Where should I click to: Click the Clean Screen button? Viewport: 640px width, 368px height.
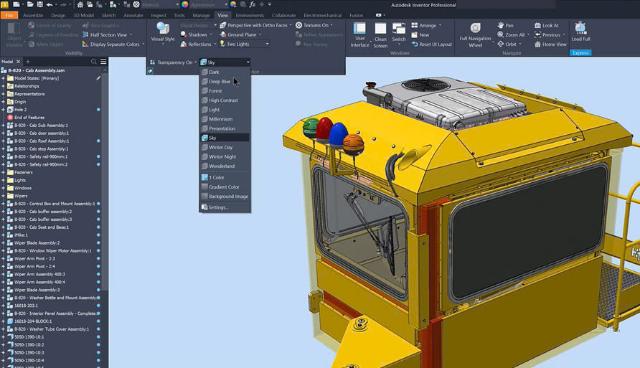(380, 35)
